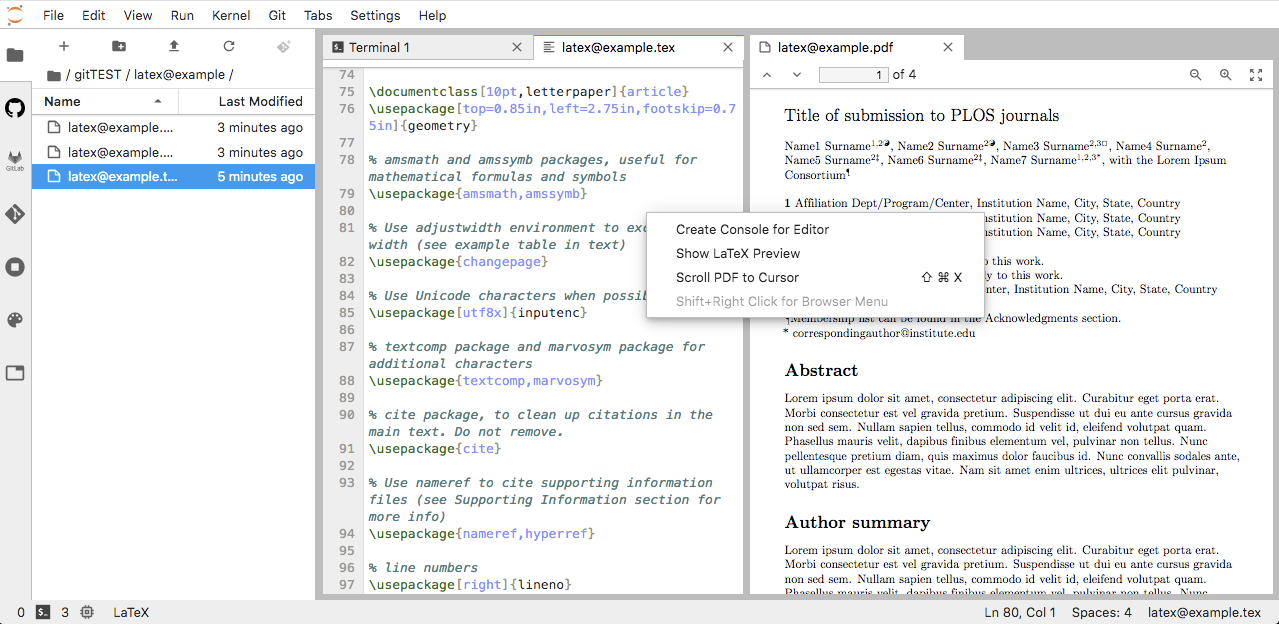1279x624 pixels.
Task: Click Ln 80, Col 1 in status bar
Action: (x=1020, y=612)
